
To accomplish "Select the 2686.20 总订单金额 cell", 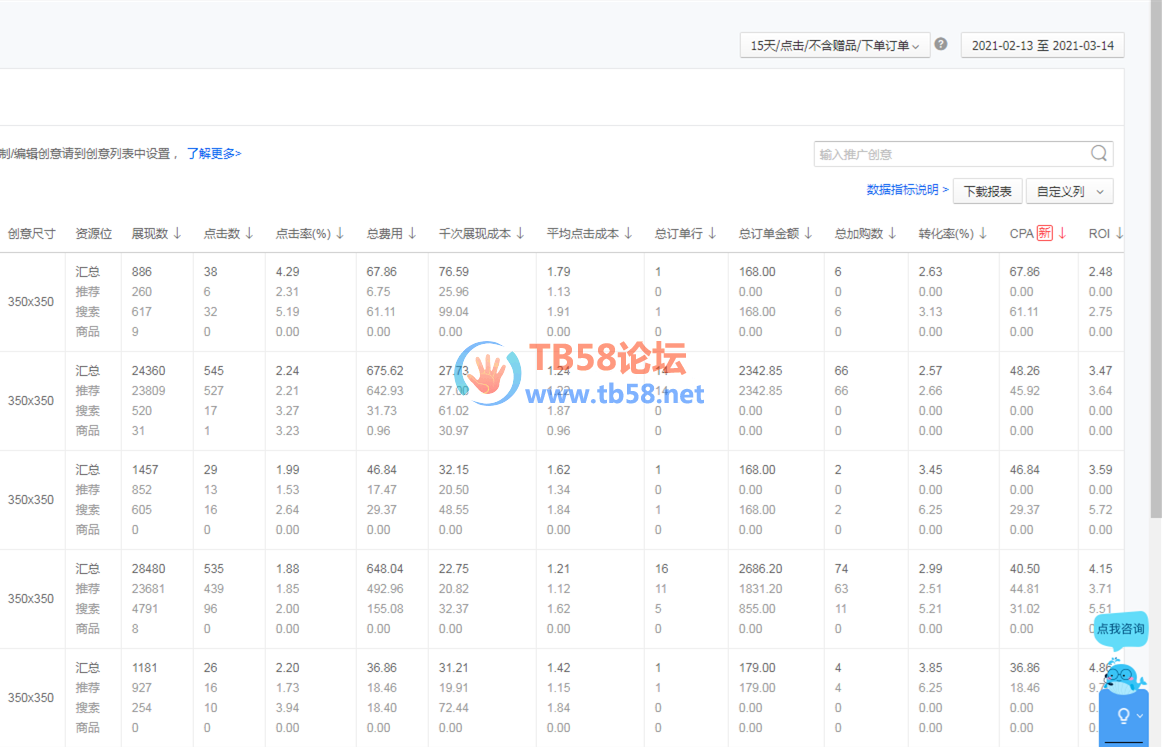I will click(760, 568).
